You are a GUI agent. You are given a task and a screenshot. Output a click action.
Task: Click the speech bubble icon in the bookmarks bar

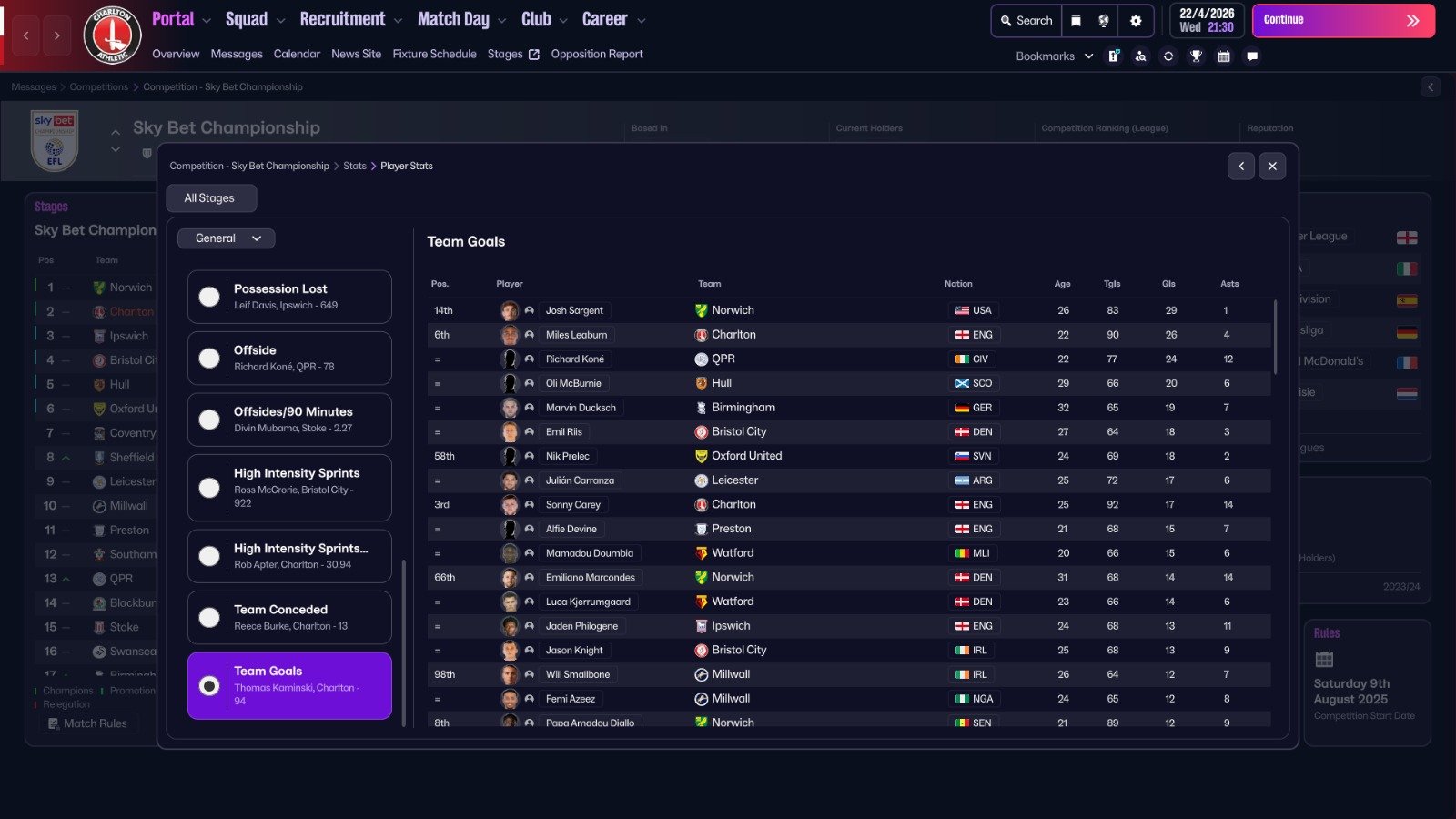coord(1252,56)
